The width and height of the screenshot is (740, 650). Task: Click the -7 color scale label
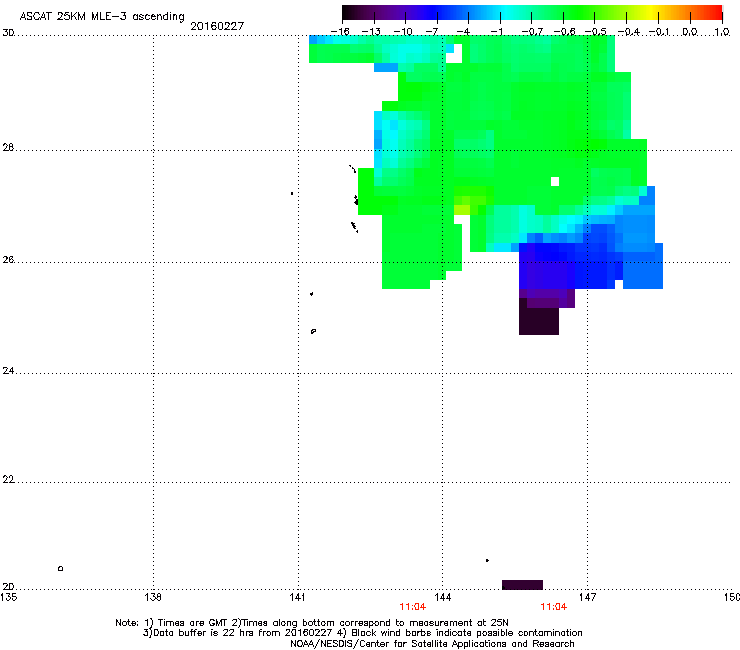[432, 32]
